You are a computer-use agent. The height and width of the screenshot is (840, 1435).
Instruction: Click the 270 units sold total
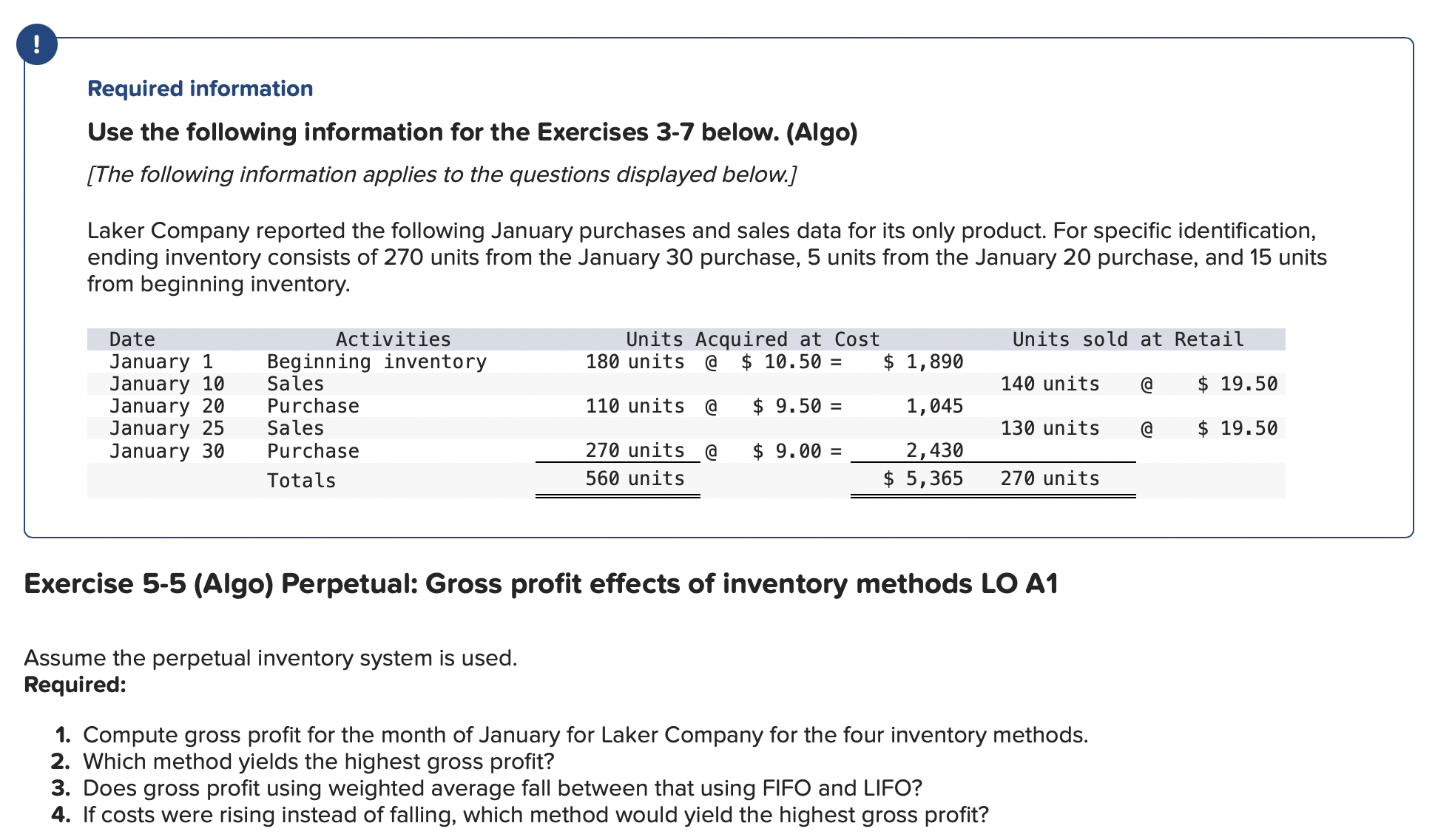pos(1050,478)
